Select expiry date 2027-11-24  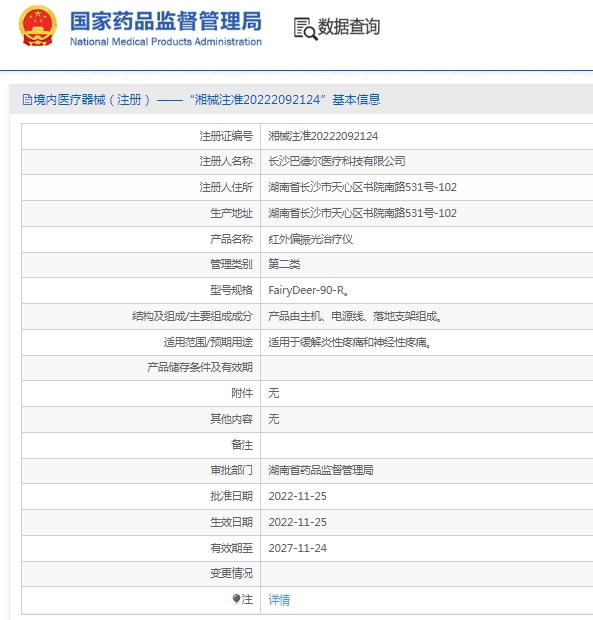click(297, 548)
